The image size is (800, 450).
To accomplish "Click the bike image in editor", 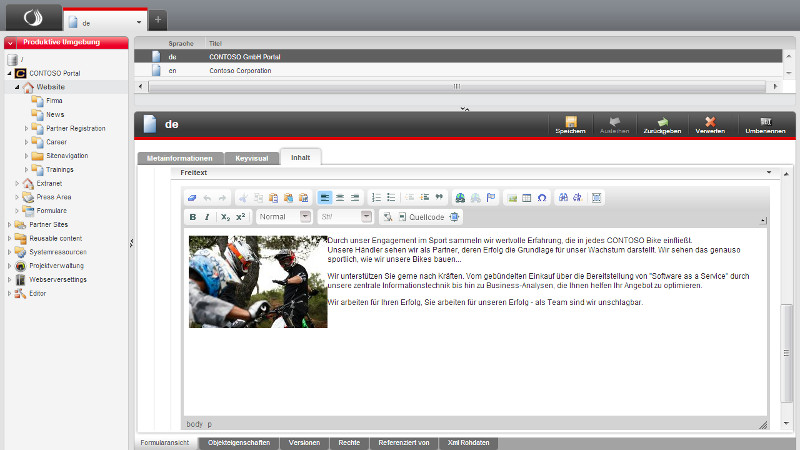I will [x=258, y=281].
